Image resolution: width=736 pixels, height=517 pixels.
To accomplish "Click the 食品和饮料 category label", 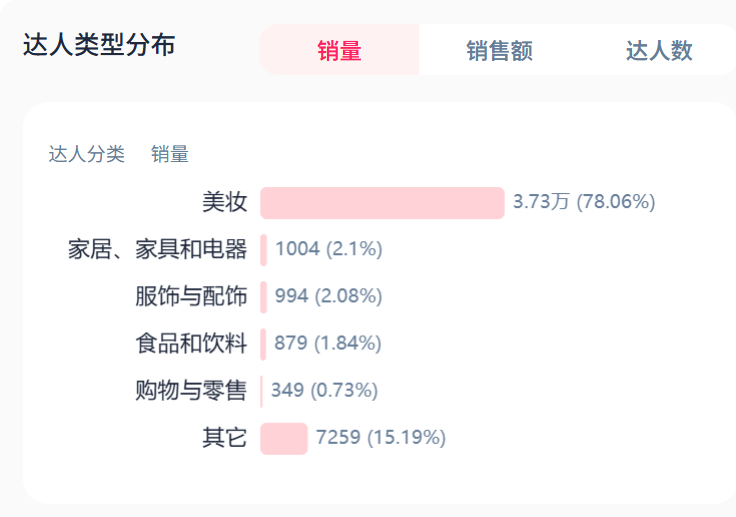I will click(191, 343).
